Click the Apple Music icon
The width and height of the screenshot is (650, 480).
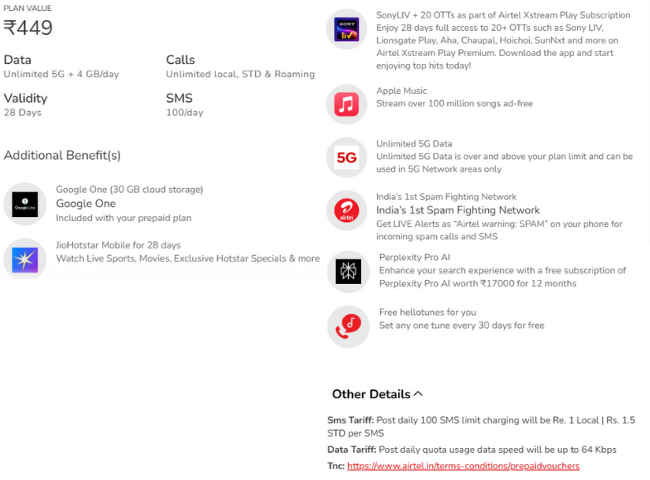coord(347,104)
